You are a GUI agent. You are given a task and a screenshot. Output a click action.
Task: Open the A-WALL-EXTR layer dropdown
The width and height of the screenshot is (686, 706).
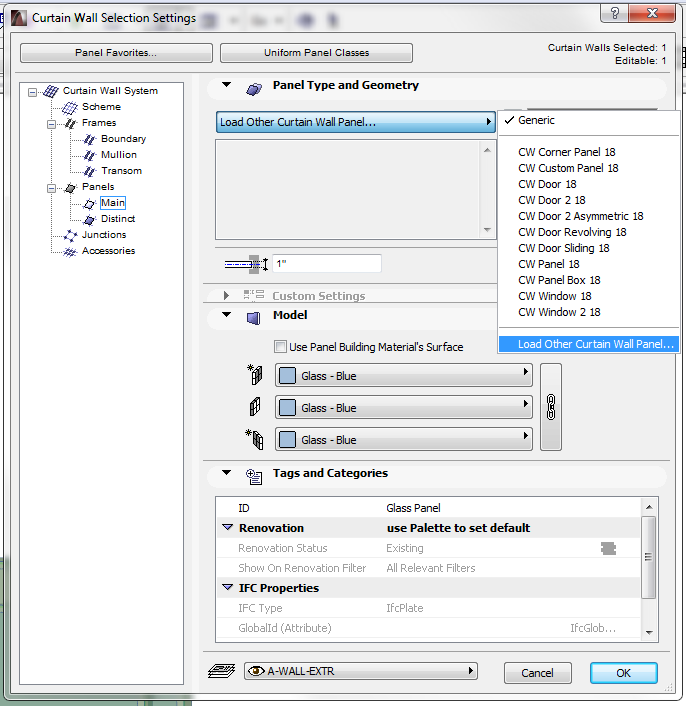click(361, 671)
